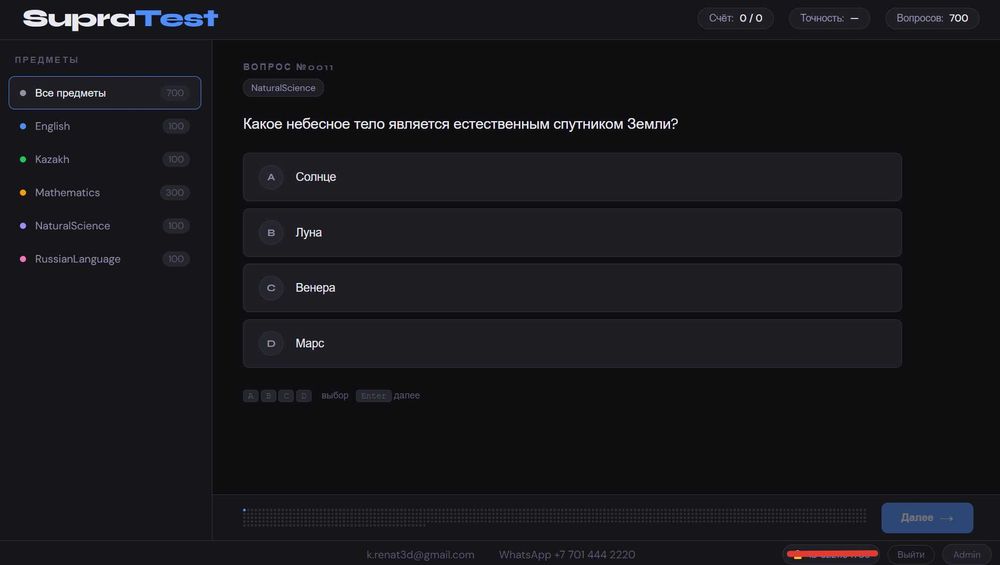Click the Далее next button

pos(927,518)
